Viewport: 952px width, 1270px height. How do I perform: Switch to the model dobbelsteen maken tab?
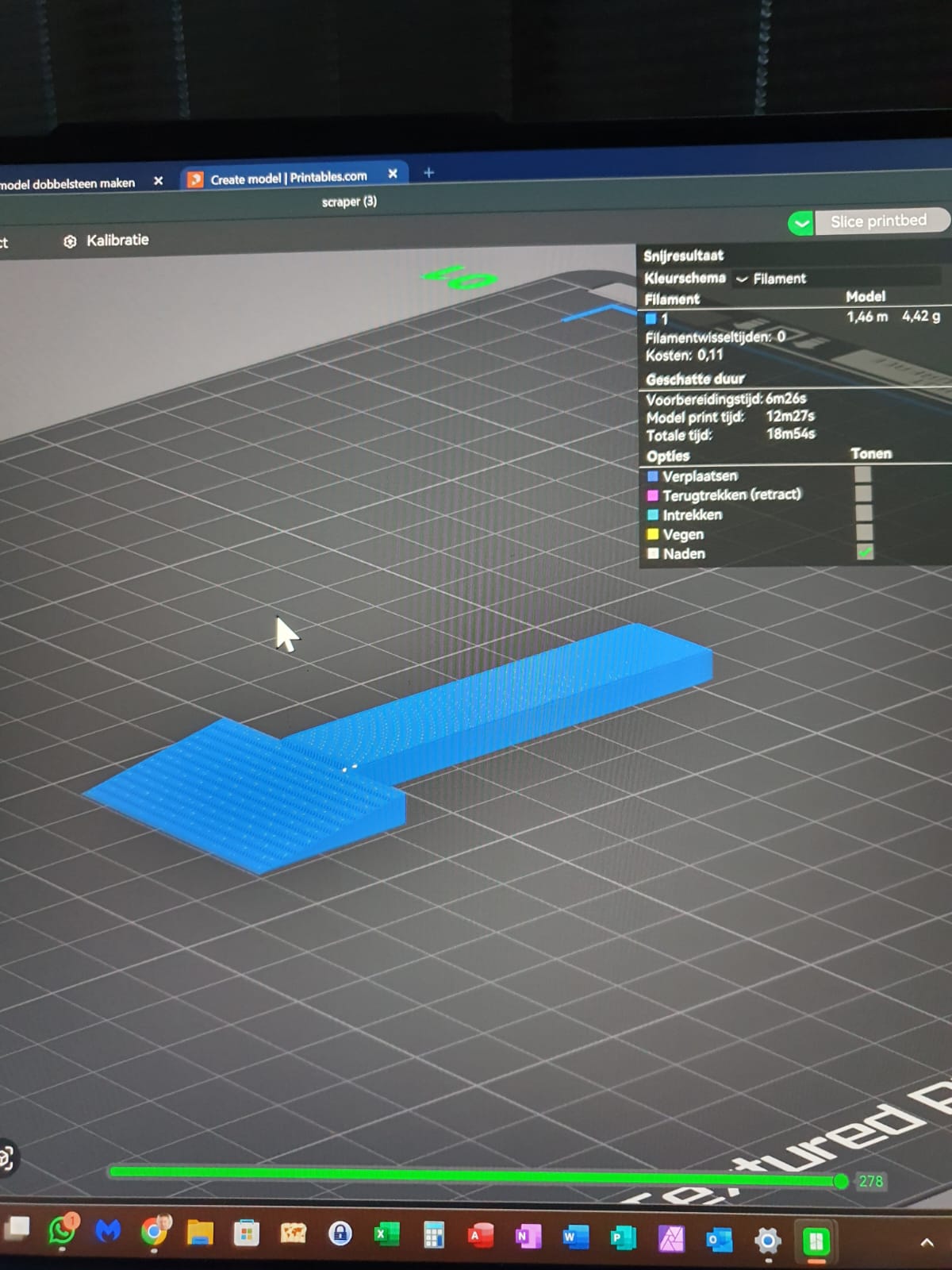pyautogui.click(x=68, y=183)
